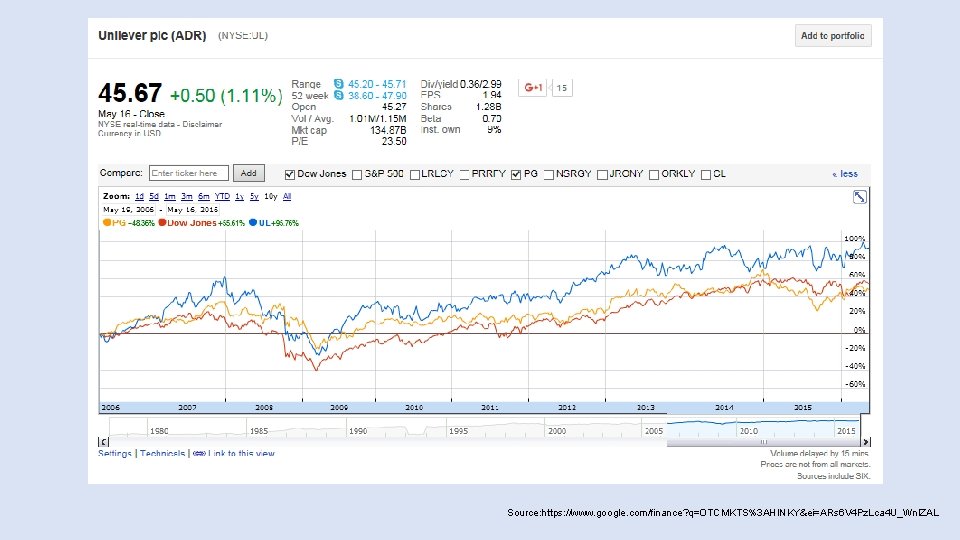
Task: Switch chart zoom to 3m
Action: coord(187,197)
